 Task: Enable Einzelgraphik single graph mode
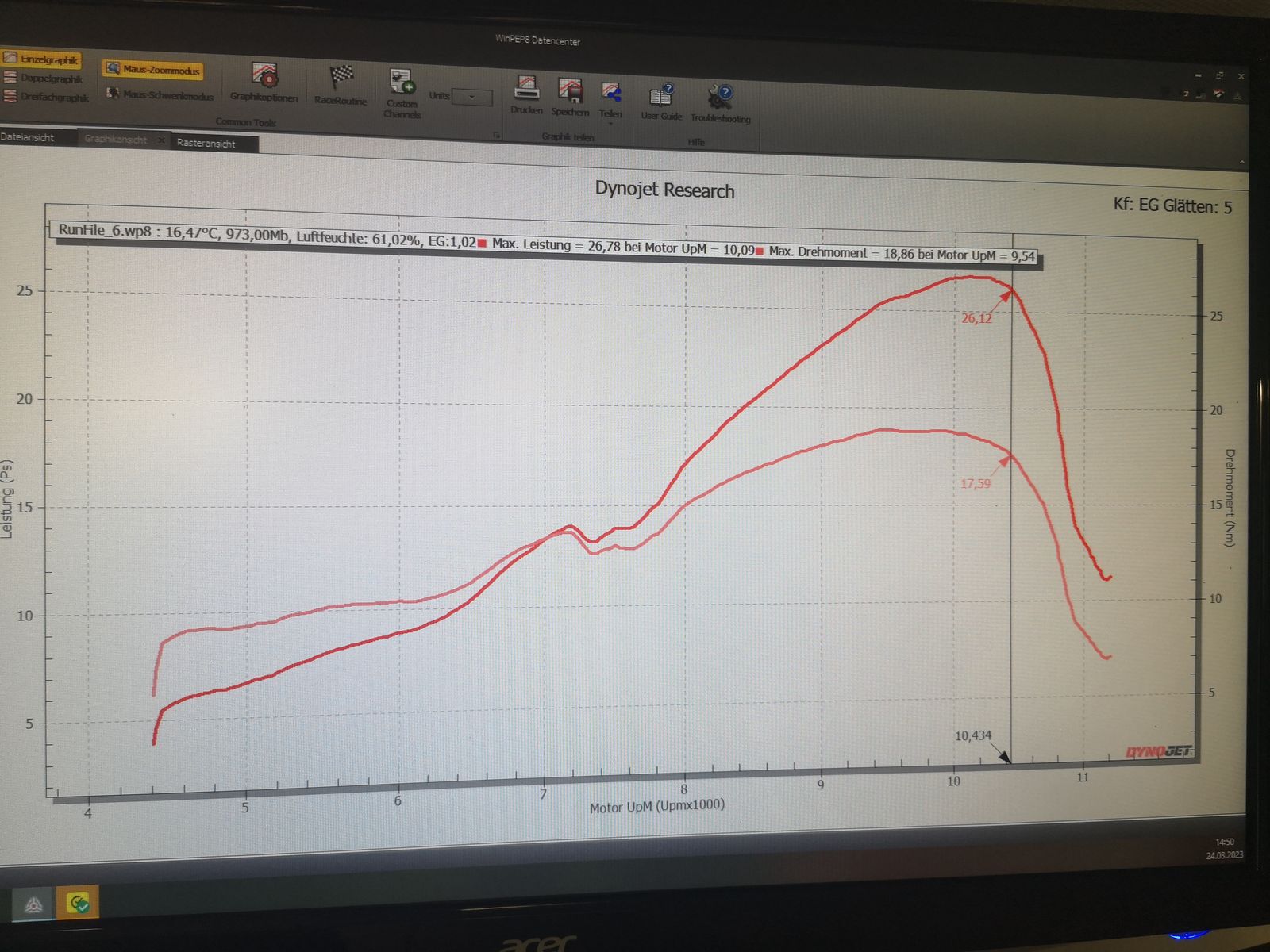coord(41,59)
